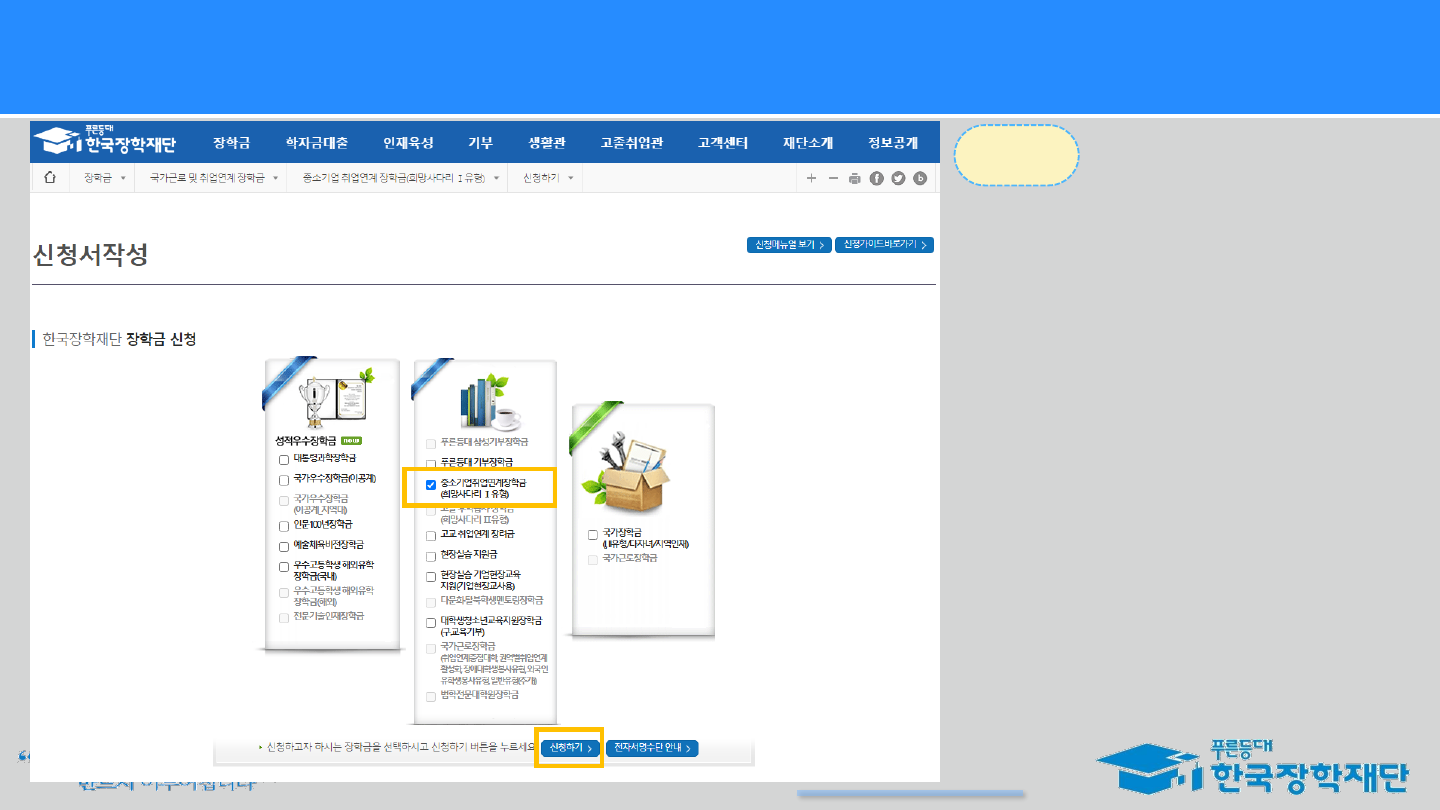Click the 한국장학재단 logo in the header
This screenshot has height=810, width=1440.
click(105, 142)
